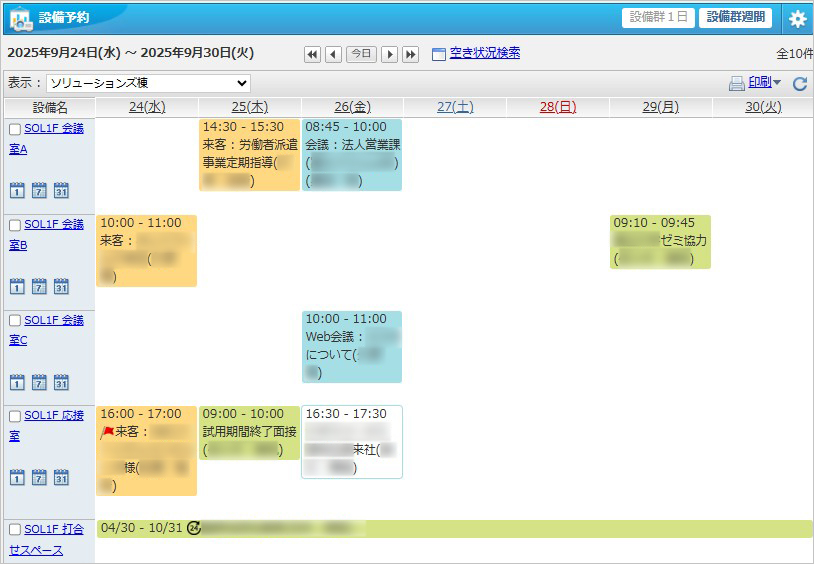Reload the schedule with refresh icon
814x564 pixels.
[x=800, y=83]
